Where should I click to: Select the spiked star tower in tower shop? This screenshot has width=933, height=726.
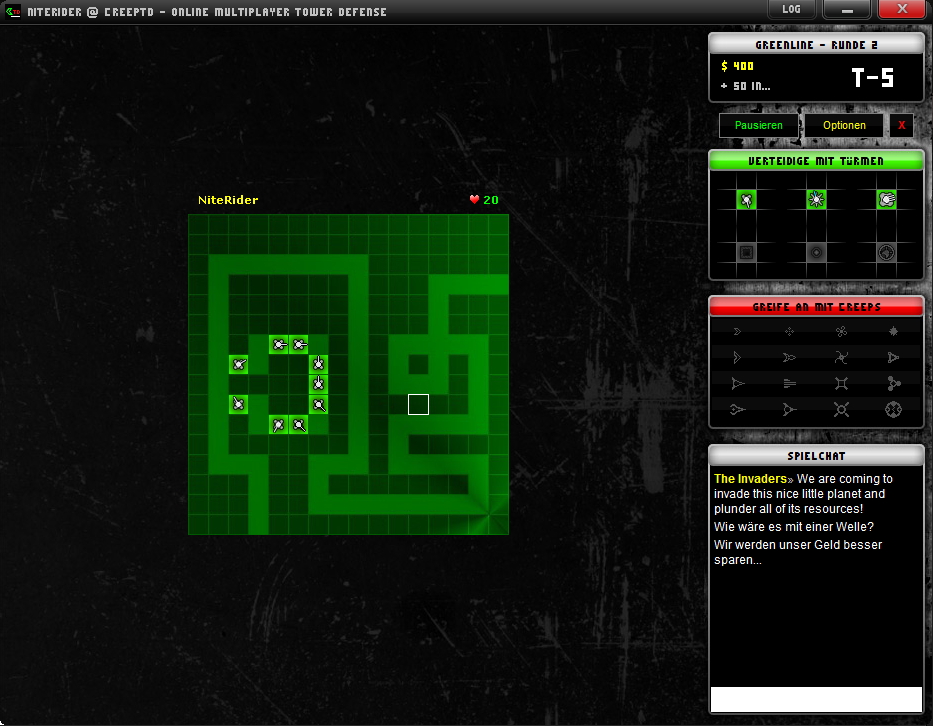816,199
